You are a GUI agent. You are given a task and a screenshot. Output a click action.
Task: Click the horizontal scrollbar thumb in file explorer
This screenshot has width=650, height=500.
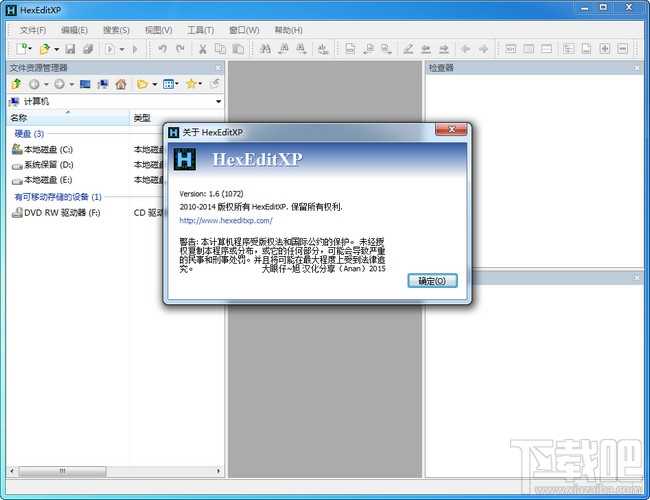point(62,471)
